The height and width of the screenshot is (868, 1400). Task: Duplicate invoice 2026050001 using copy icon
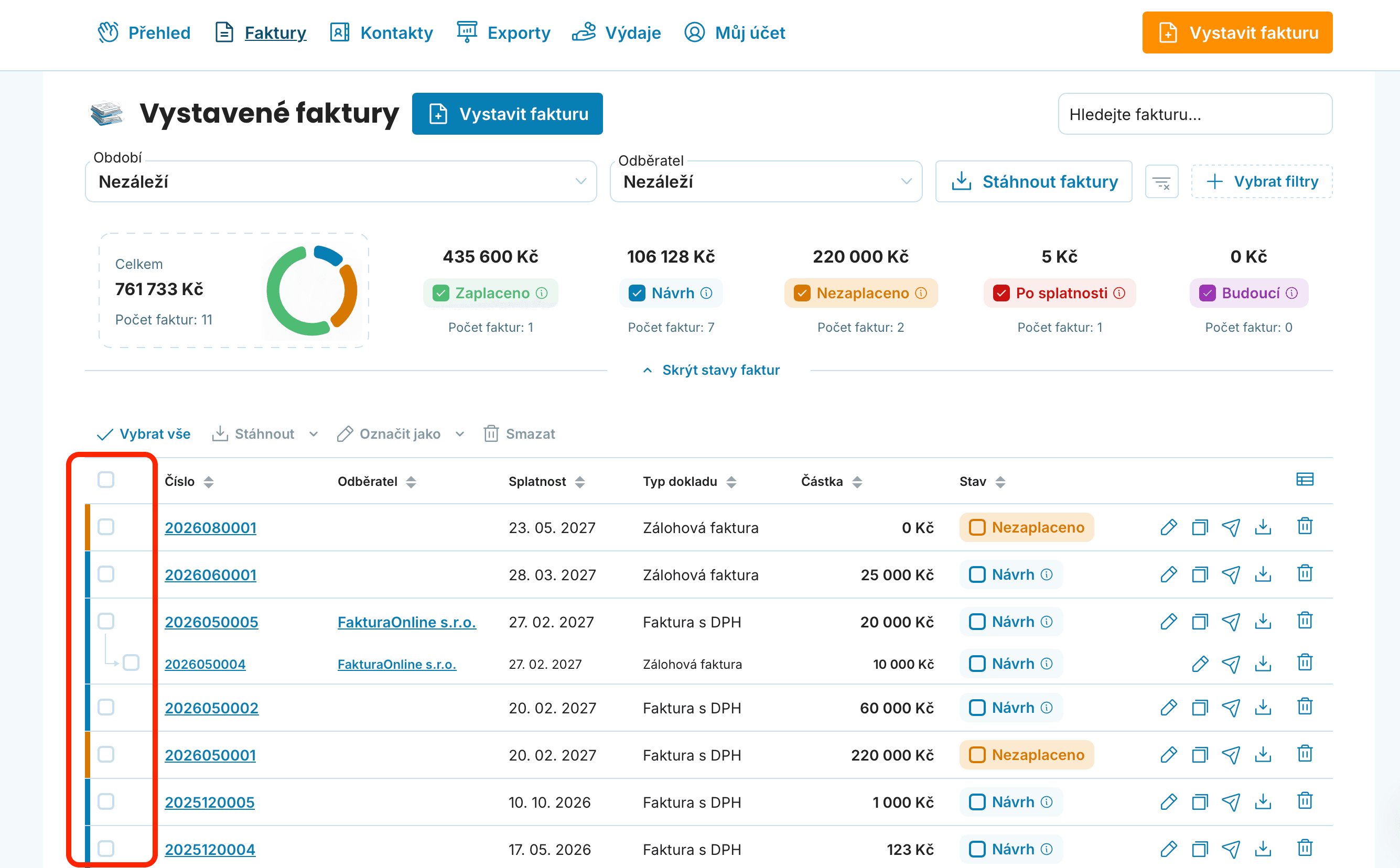pos(1200,754)
